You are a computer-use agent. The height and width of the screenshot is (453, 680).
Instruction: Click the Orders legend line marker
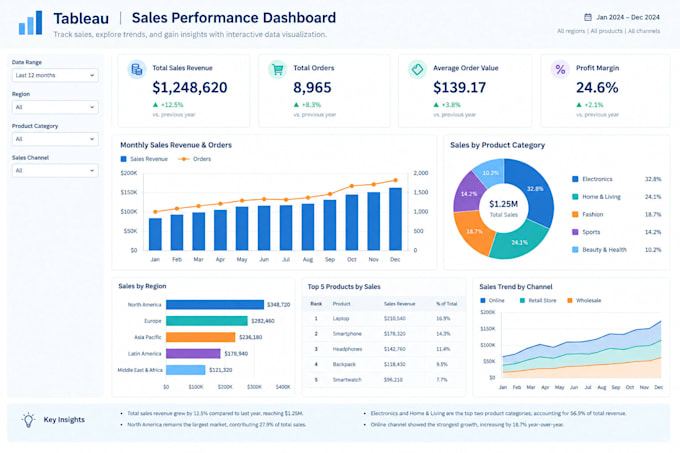click(184, 159)
